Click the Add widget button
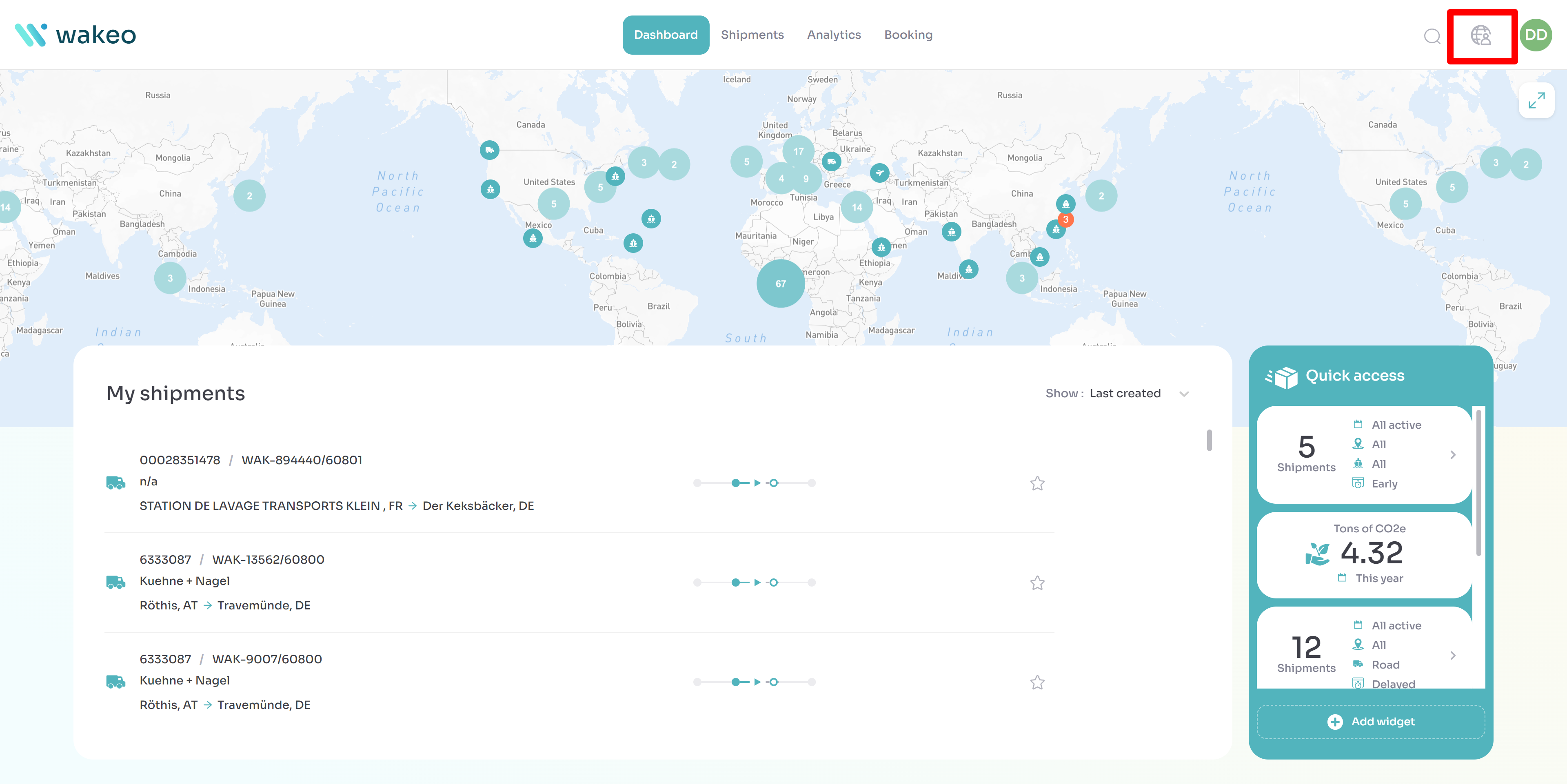1567x784 pixels. pyautogui.click(x=1371, y=721)
